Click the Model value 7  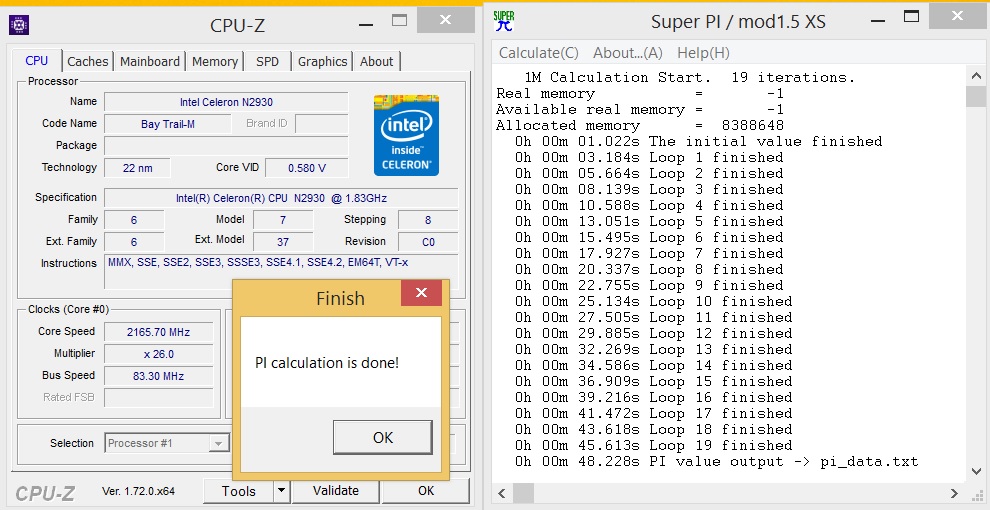(283, 220)
